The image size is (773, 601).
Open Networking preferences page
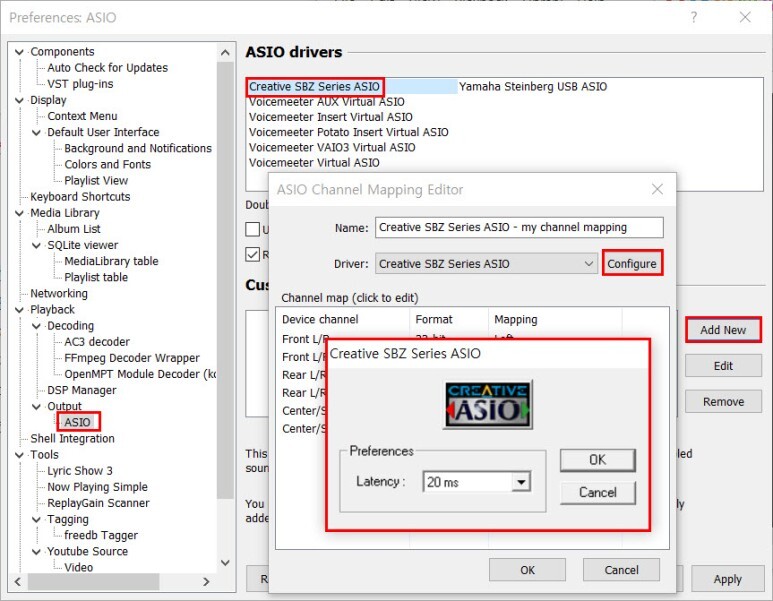[x=59, y=293]
